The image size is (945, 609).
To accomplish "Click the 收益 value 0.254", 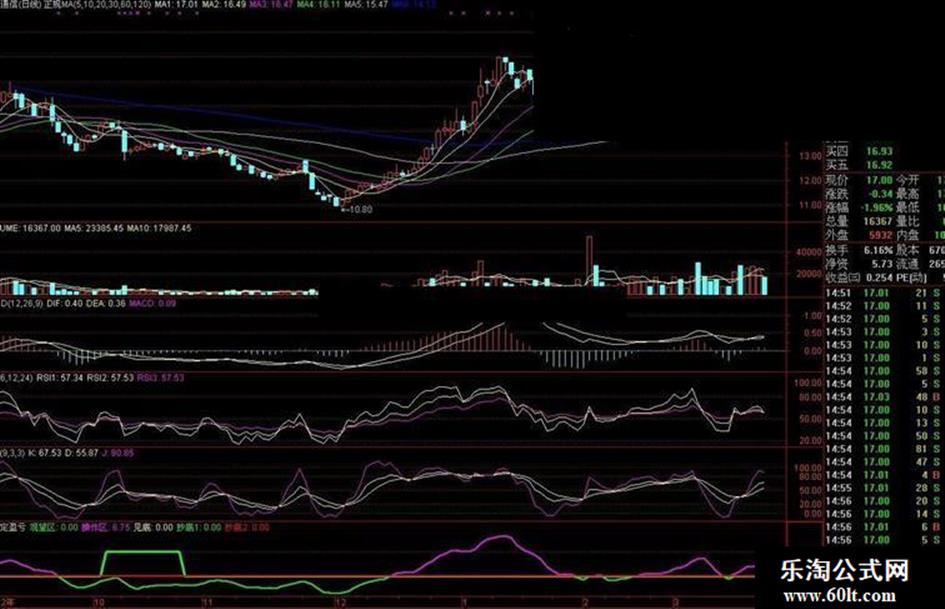I will coord(879,277).
